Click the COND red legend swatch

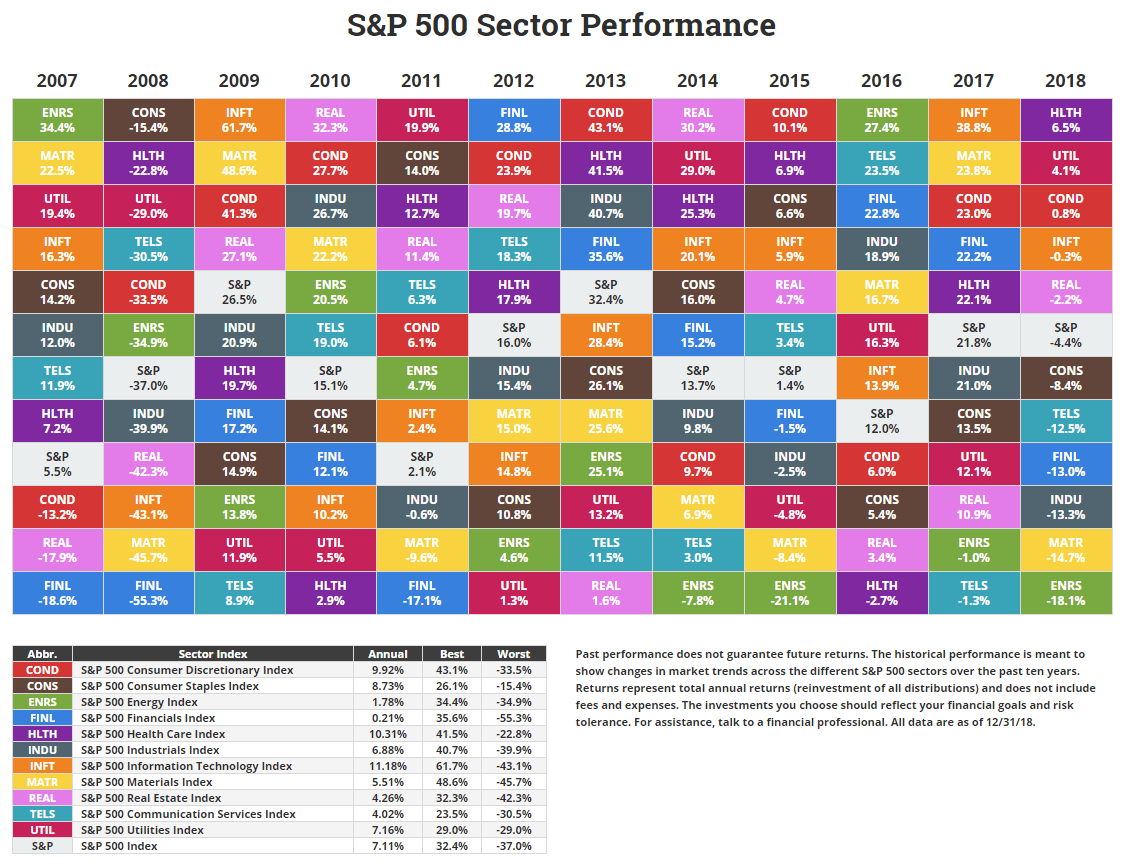click(x=42, y=670)
